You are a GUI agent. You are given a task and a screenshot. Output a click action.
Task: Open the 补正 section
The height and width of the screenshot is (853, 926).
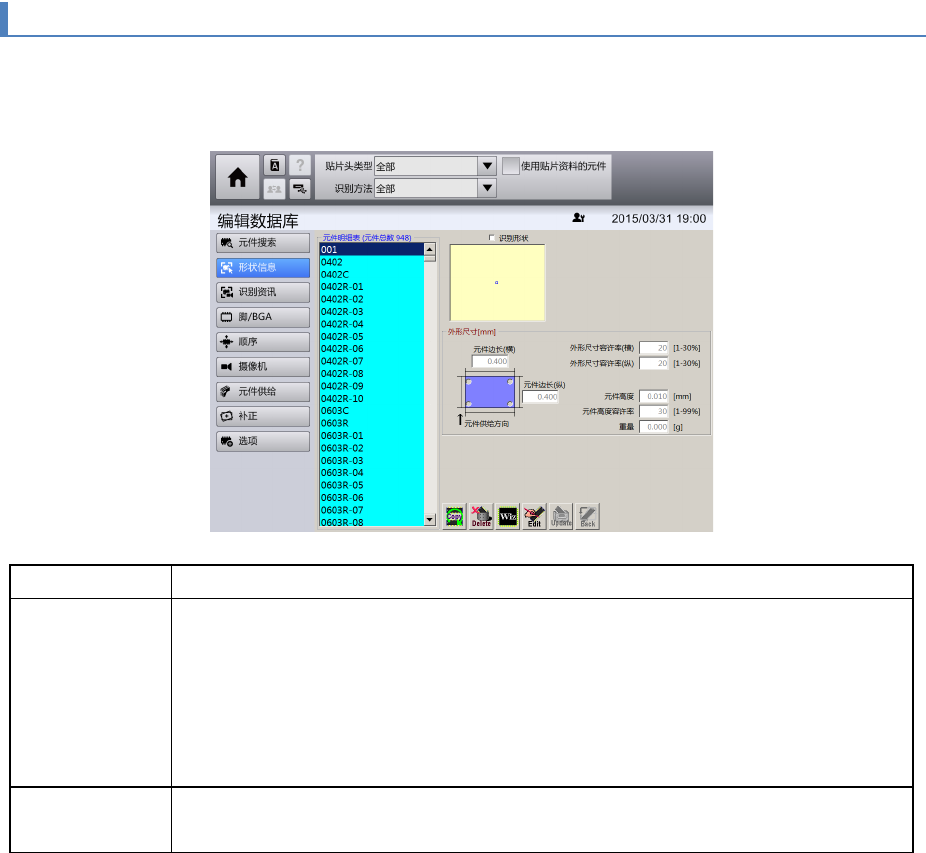pyautogui.click(x=263, y=416)
